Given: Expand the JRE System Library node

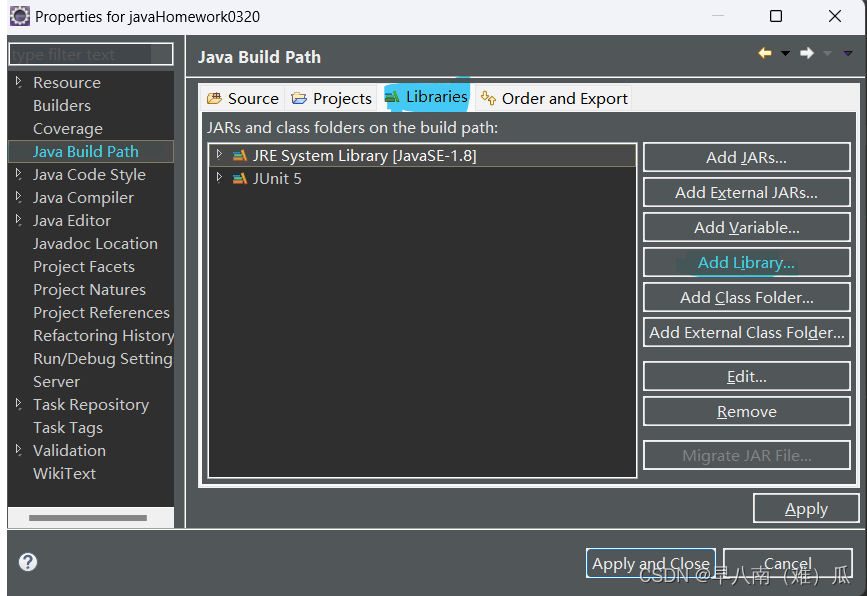Looking at the screenshot, I should [220, 155].
